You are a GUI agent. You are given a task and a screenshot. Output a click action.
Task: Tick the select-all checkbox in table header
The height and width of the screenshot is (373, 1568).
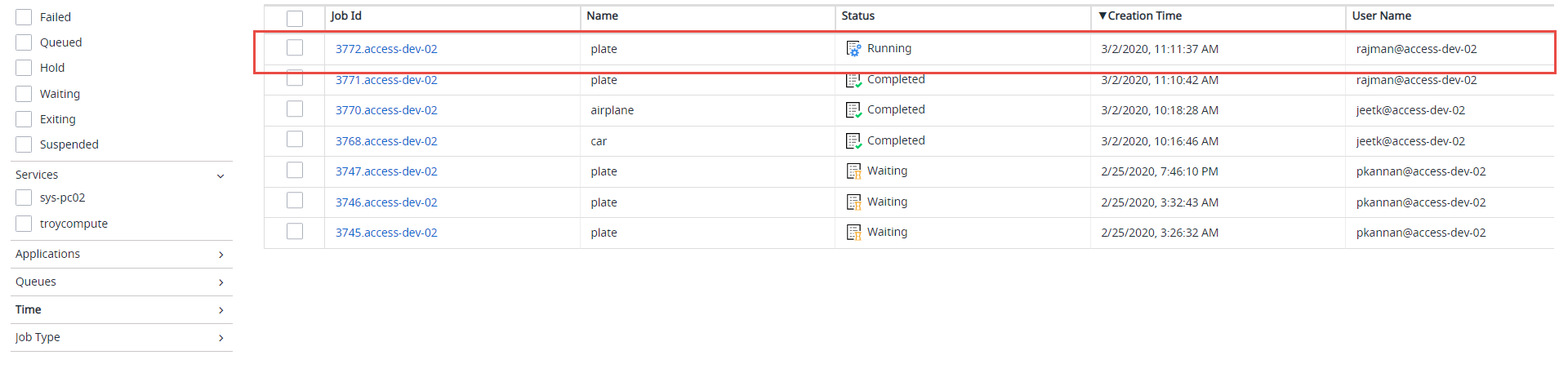click(295, 18)
